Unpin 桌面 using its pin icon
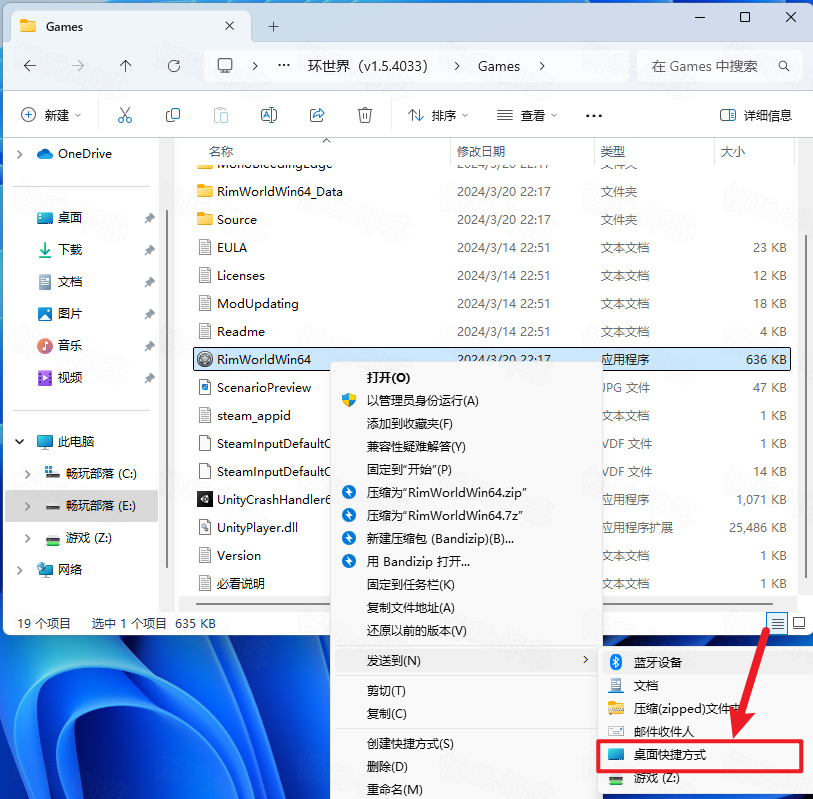The height and width of the screenshot is (799, 813). (149, 218)
